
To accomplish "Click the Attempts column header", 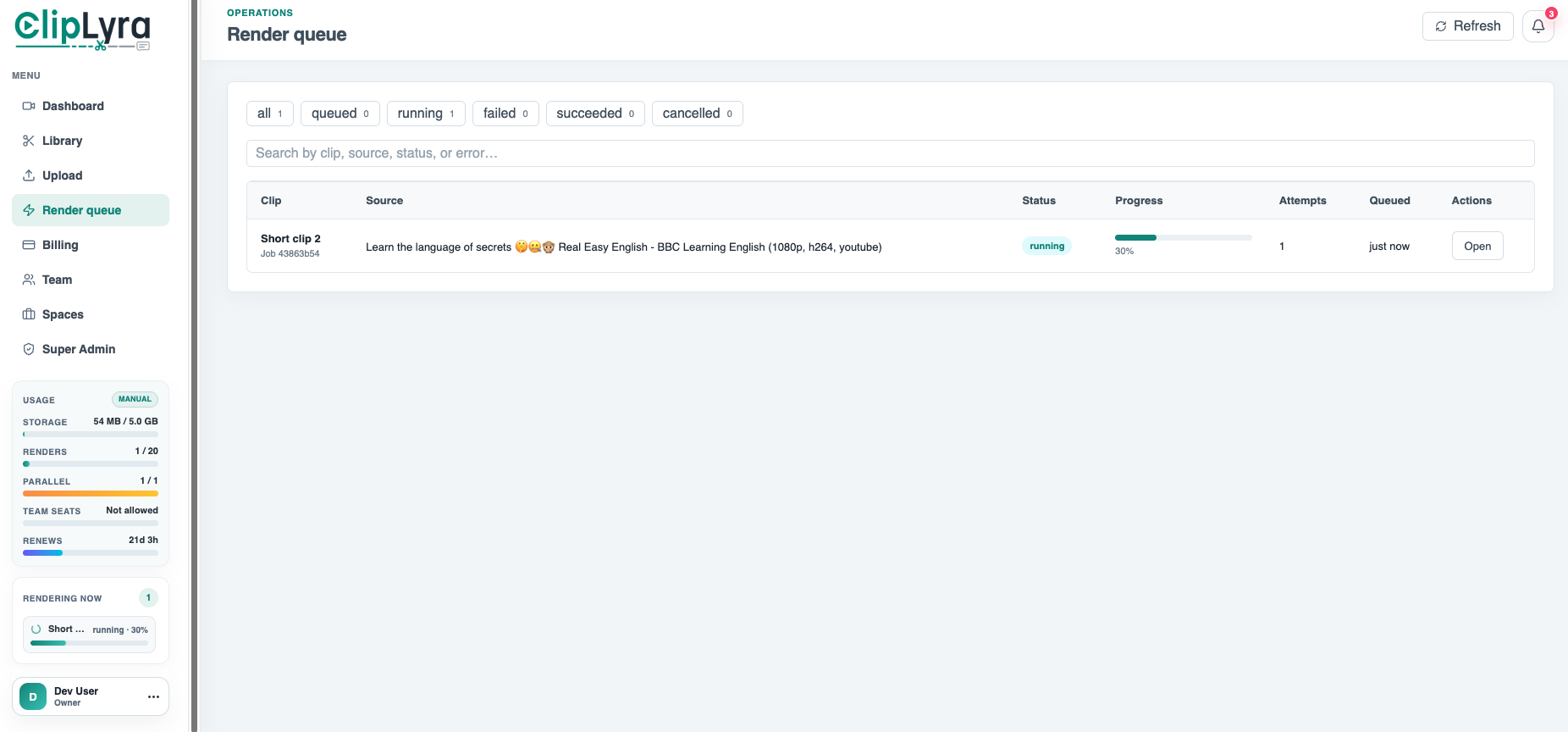I will tap(1302, 201).
